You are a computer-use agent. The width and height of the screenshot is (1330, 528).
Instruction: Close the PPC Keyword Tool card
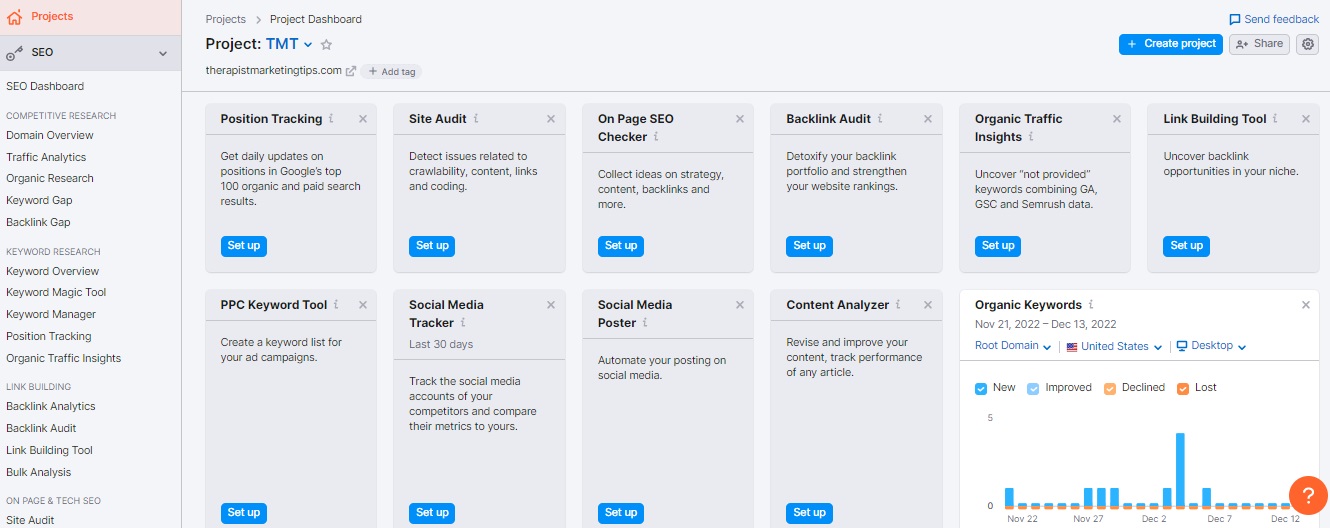[362, 305]
